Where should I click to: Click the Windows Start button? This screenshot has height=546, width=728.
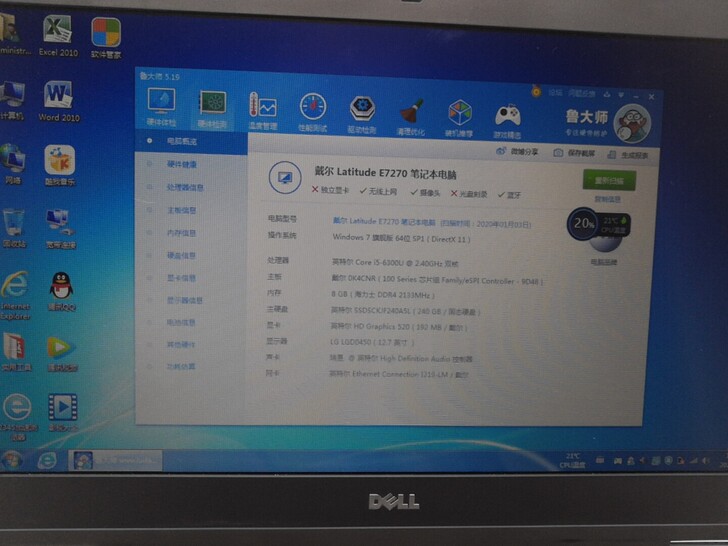[11, 461]
